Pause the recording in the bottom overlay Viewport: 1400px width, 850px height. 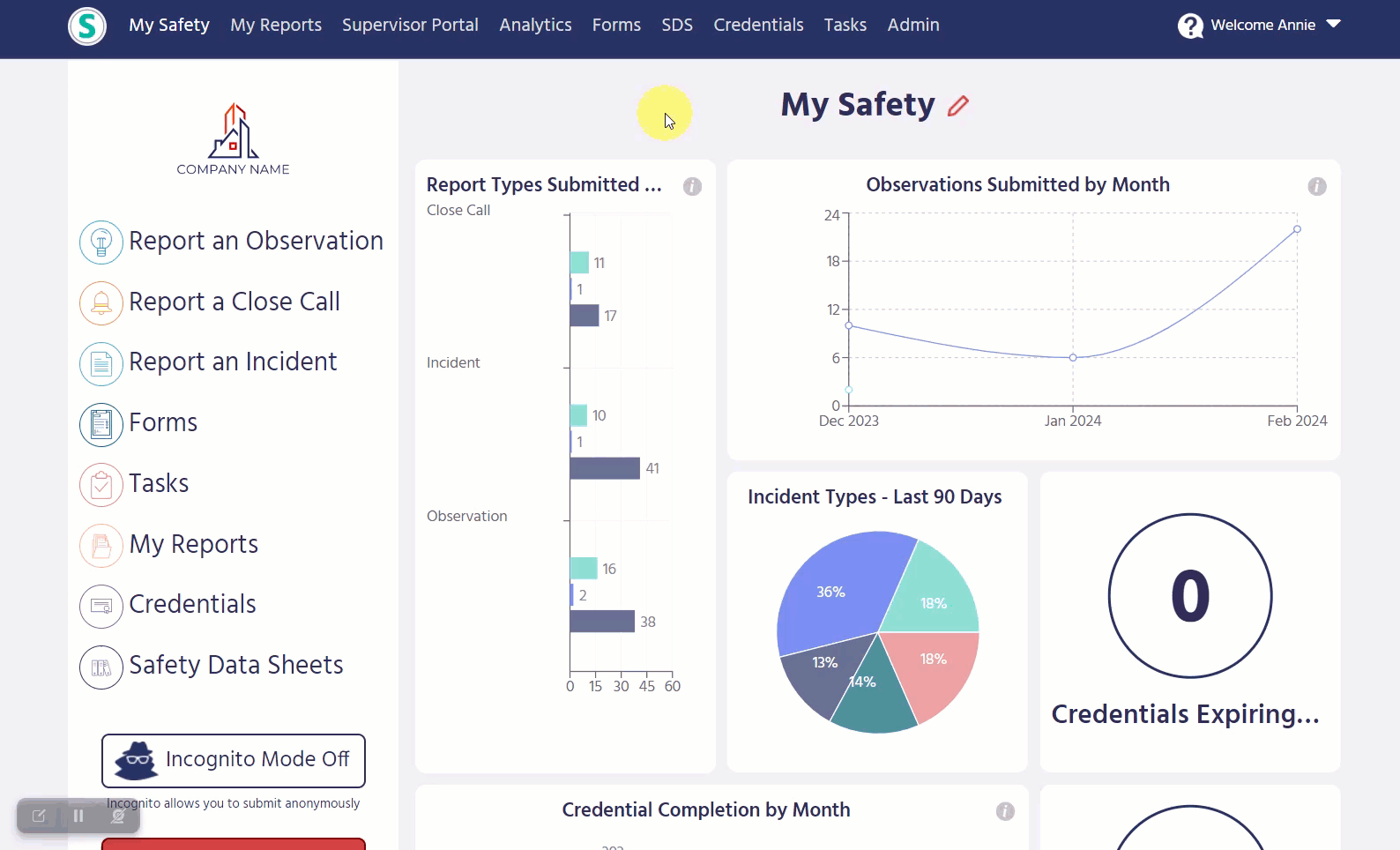[x=78, y=816]
